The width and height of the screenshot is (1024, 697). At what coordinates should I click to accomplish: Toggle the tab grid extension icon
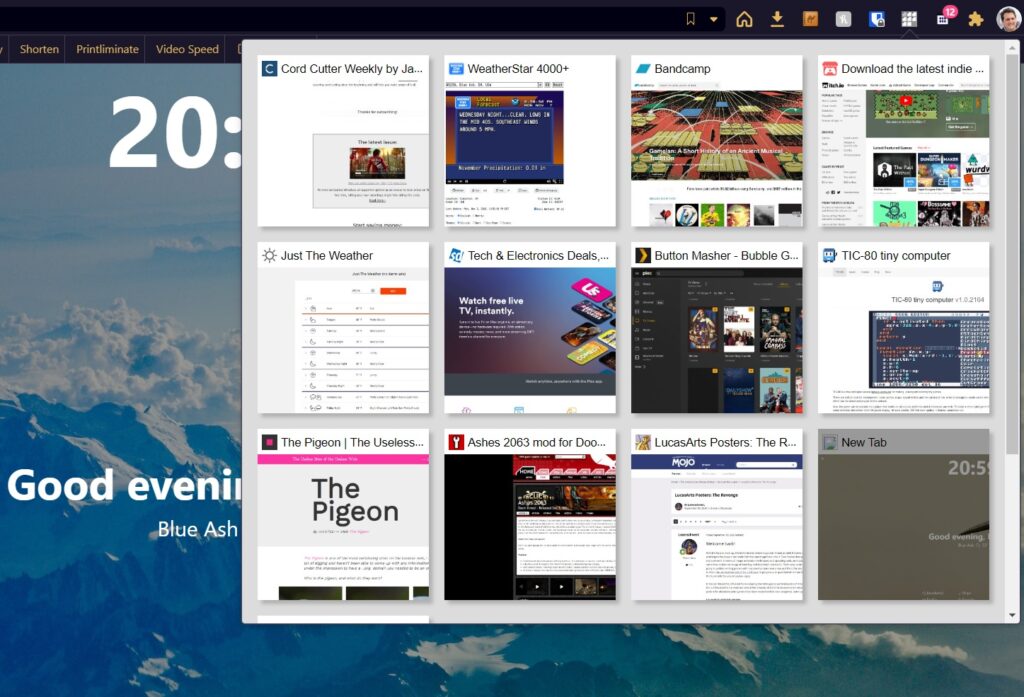point(909,19)
